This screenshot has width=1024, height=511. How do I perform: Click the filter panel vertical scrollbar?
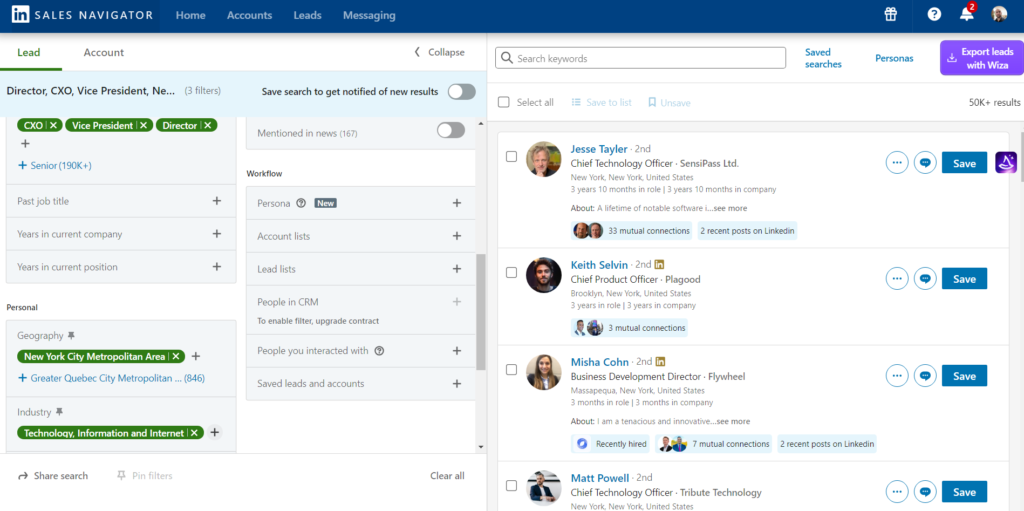pos(481,312)
